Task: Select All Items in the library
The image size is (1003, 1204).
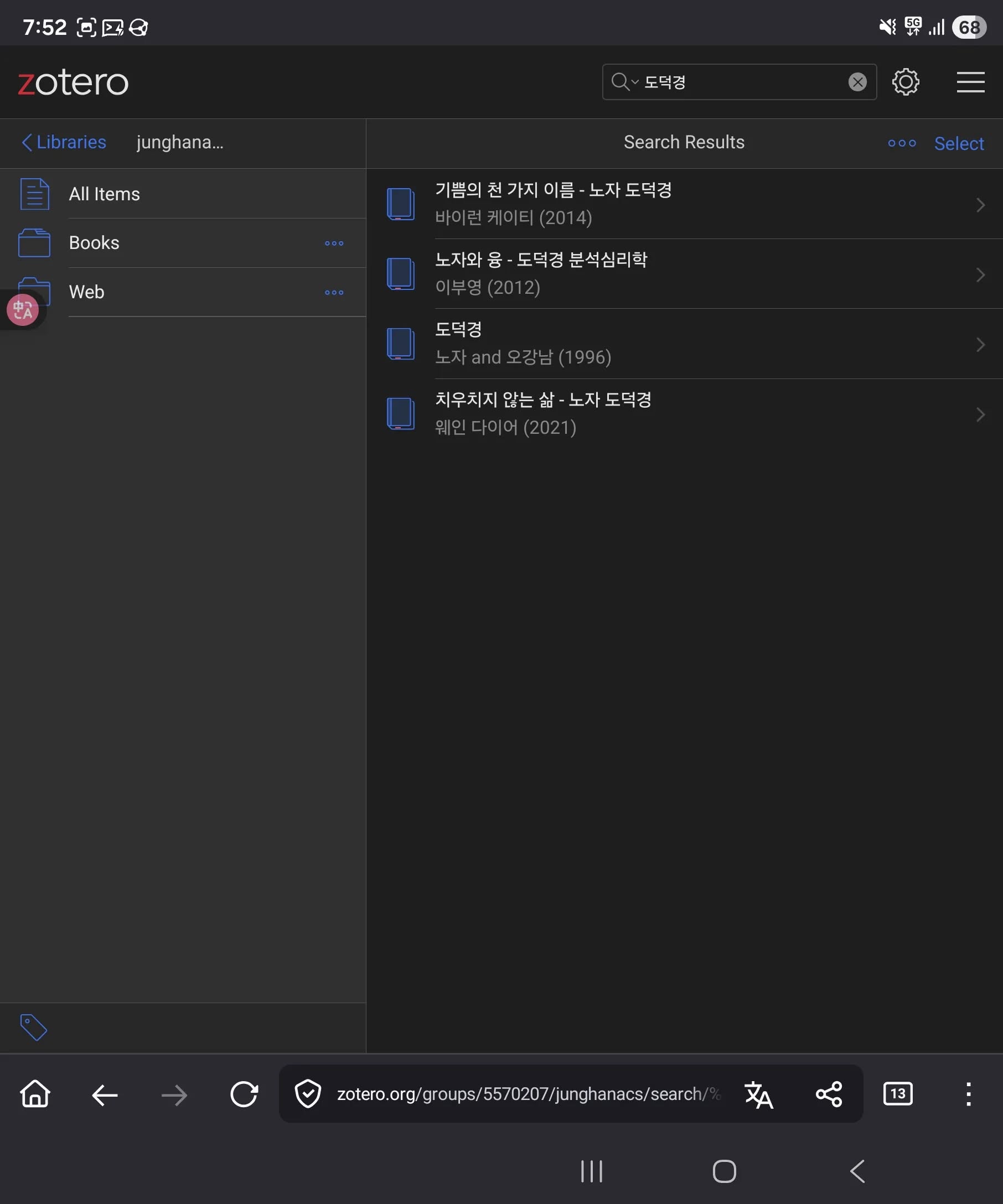Action: [x=104, y=194]
